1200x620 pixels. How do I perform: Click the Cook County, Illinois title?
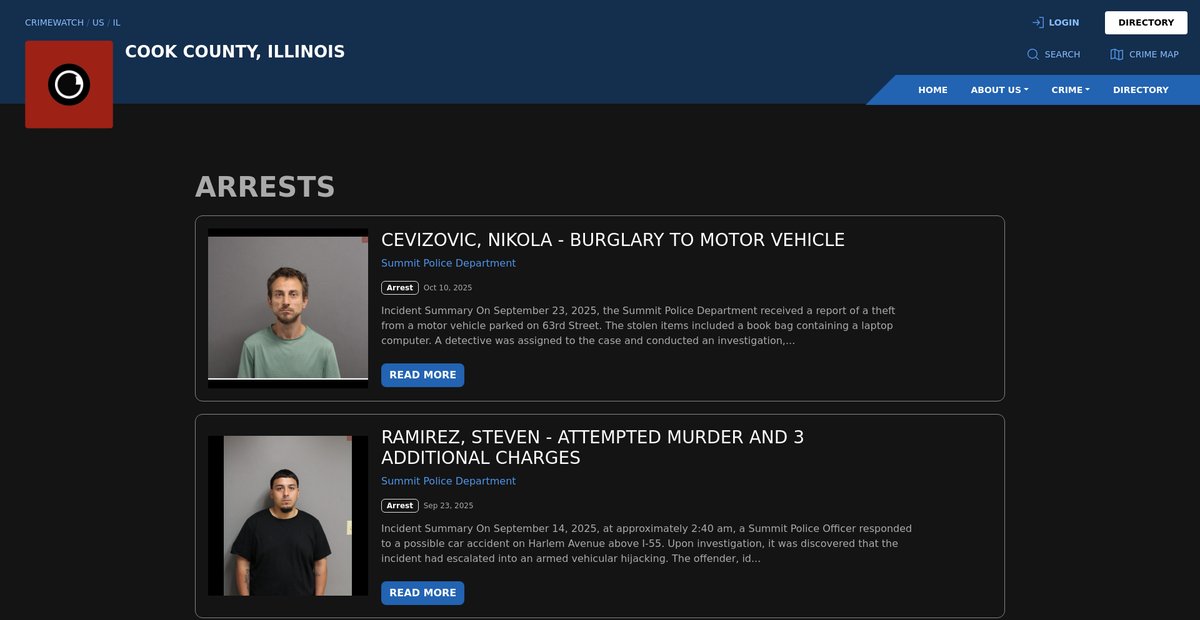coord(235,51)
